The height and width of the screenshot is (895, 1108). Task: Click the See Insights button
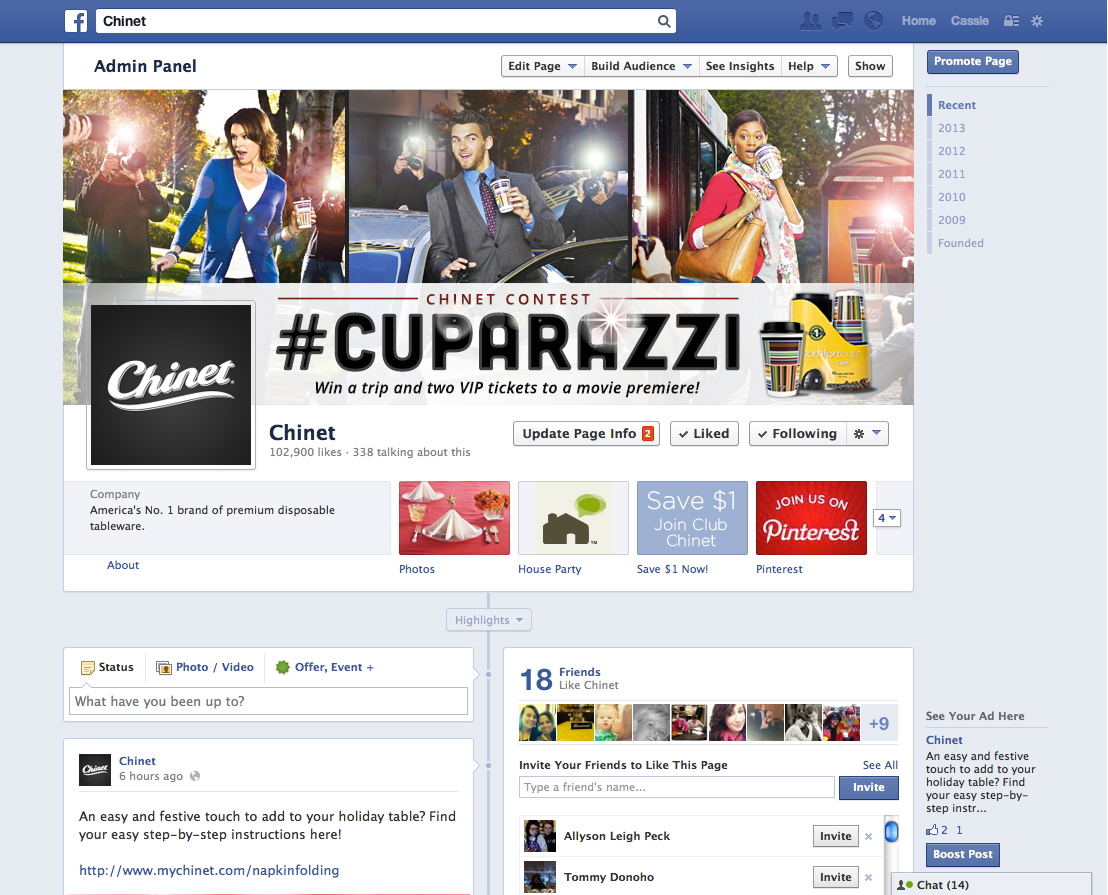click(741, 66)
